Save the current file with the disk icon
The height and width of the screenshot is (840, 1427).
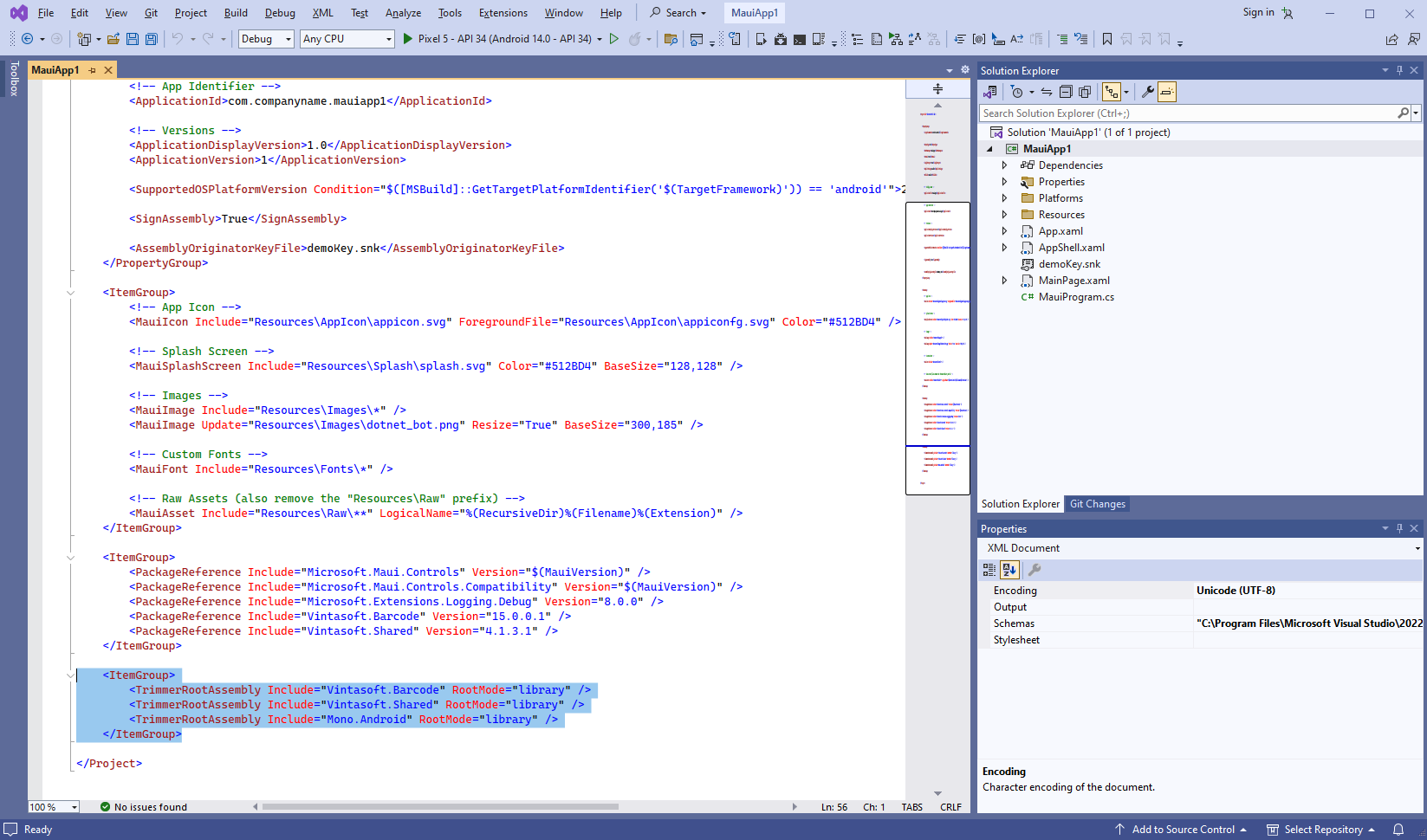tap(133, 39)
